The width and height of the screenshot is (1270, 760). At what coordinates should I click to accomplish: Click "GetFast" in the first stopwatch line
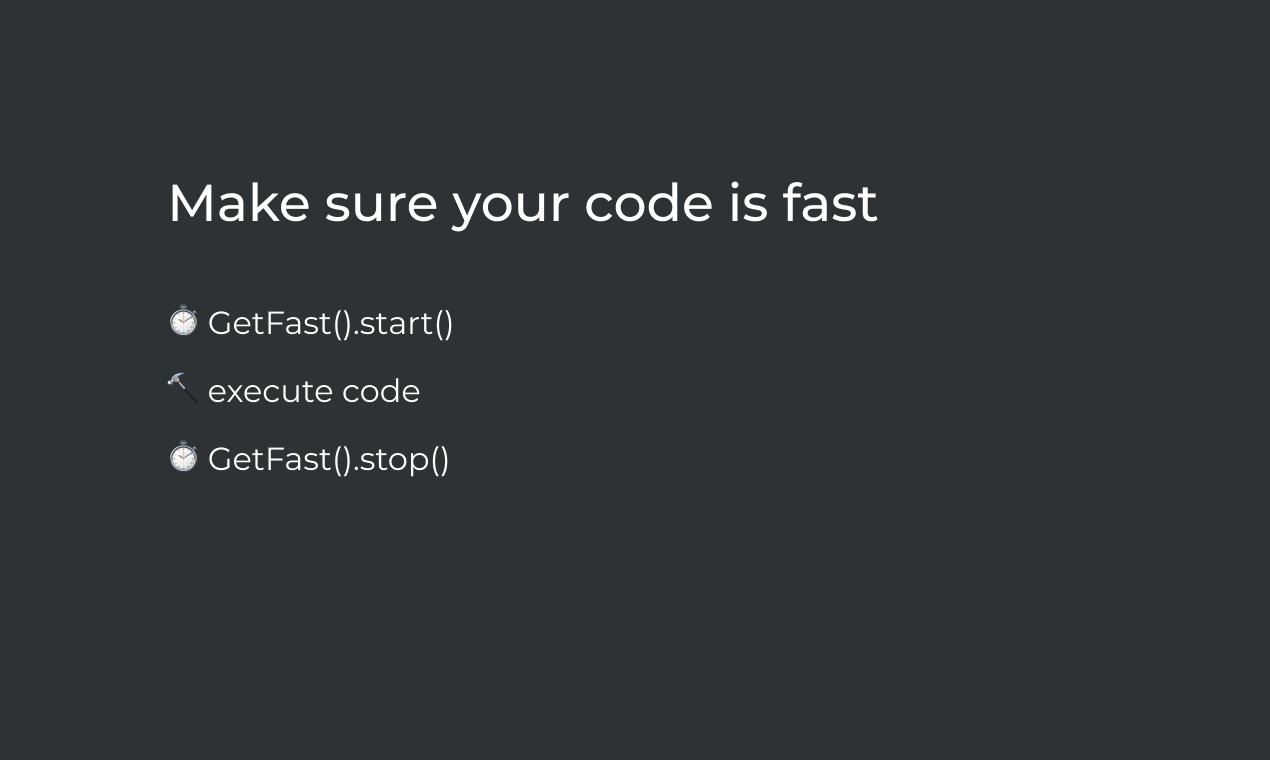tap(270, 323)
